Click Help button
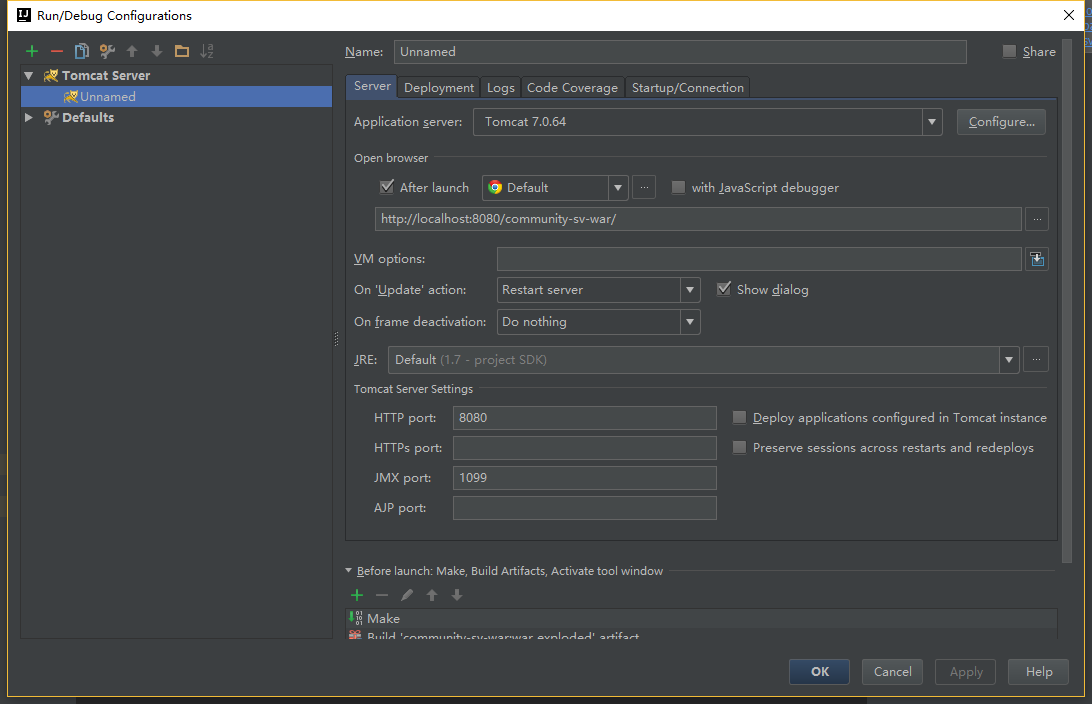Viewport: 1092px width, 704px height. (x=1039, y=672)
